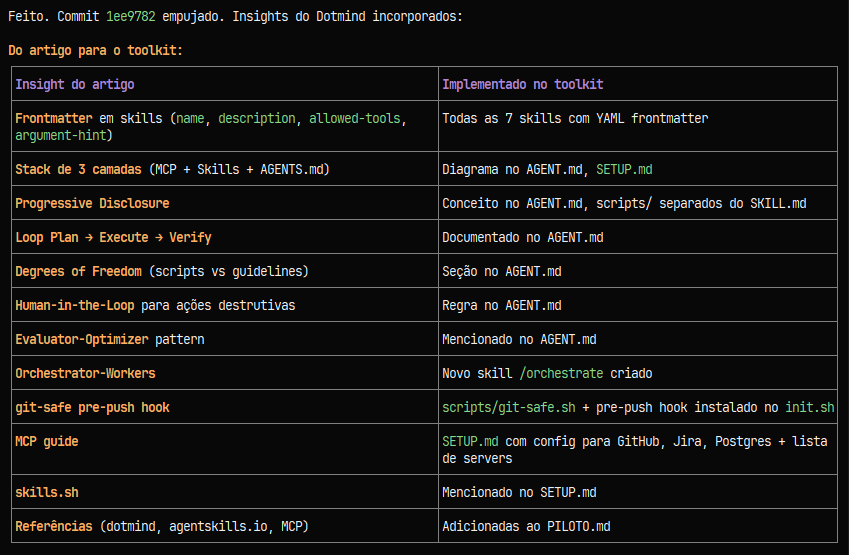Click 'Human-in-the-Loop' bold text
Viewport: 849px width, 555px height.
(x=75, y=305)
